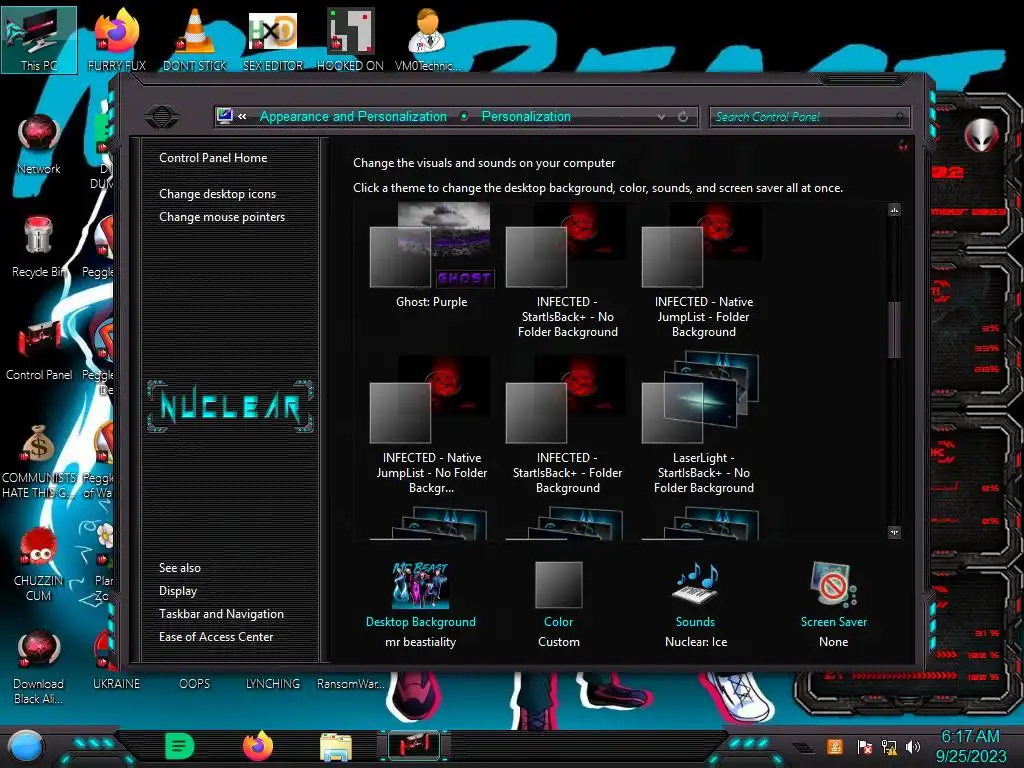Open HOOKED ON desktop shortcut

pos(350,39)
